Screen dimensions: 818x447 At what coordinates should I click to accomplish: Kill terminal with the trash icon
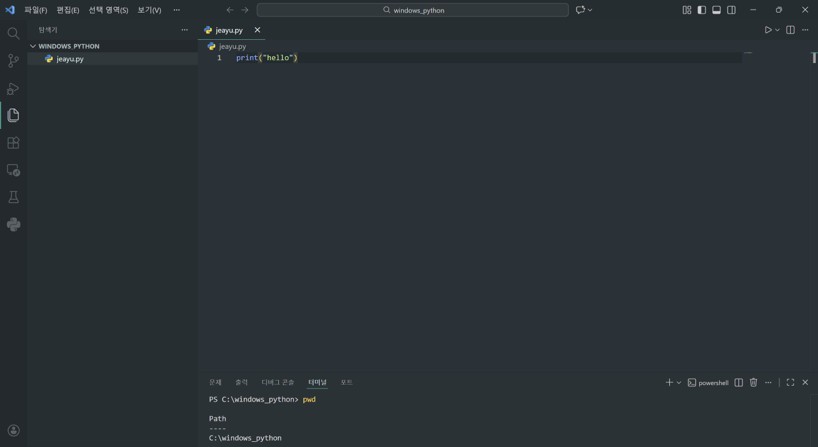point(753,382)
